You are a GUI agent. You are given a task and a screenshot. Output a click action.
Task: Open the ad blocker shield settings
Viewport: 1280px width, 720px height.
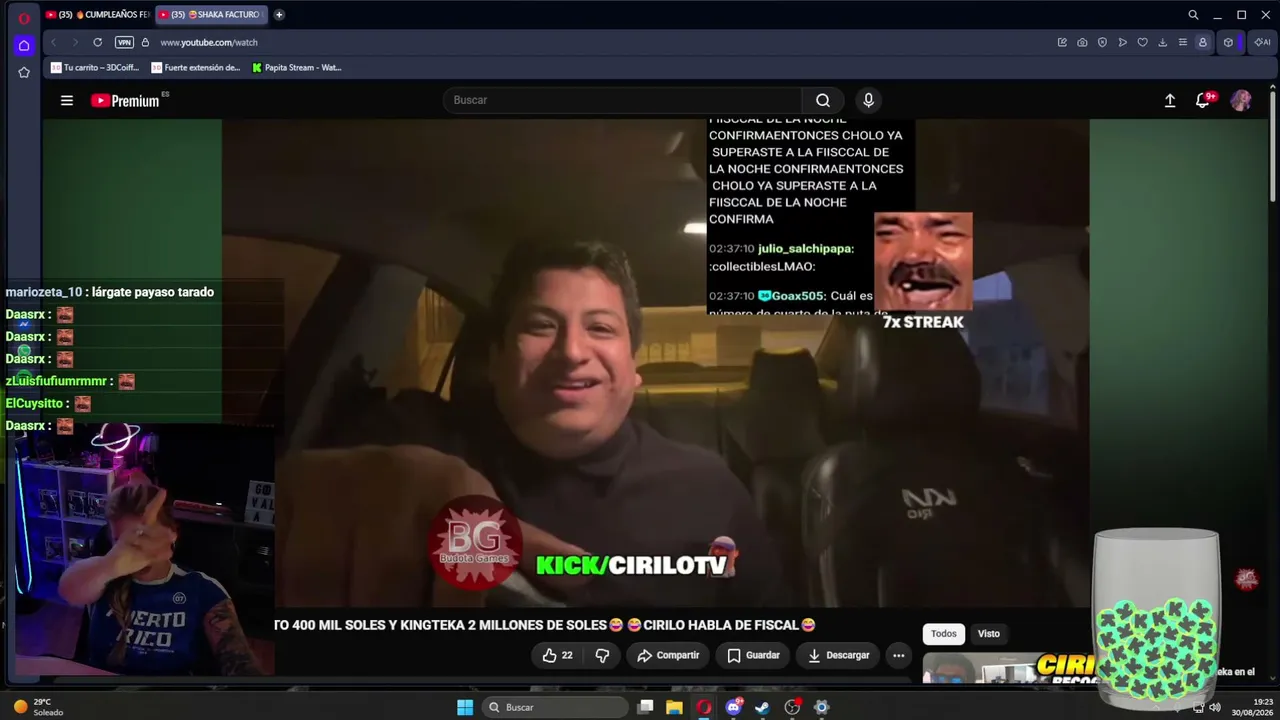[1102, 42]
